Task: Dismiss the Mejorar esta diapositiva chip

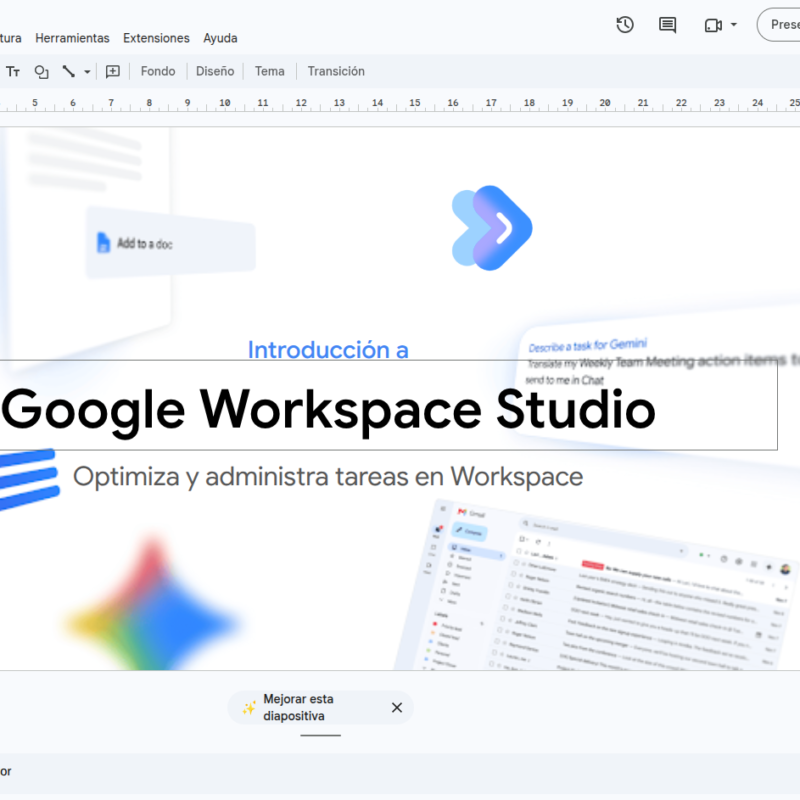Action: 397,708
